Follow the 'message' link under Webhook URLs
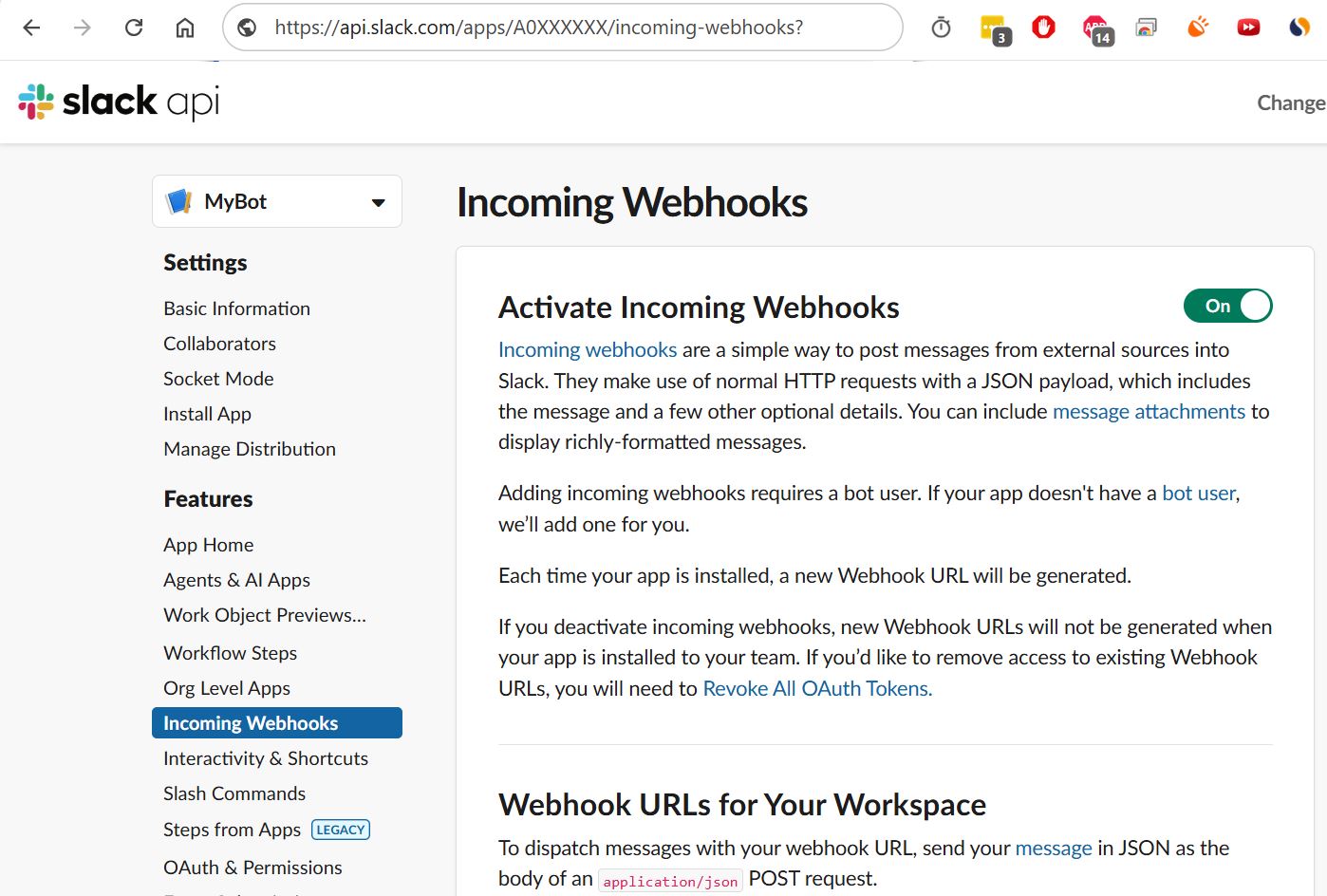1327x896 pixels. tap(1054, 849)
